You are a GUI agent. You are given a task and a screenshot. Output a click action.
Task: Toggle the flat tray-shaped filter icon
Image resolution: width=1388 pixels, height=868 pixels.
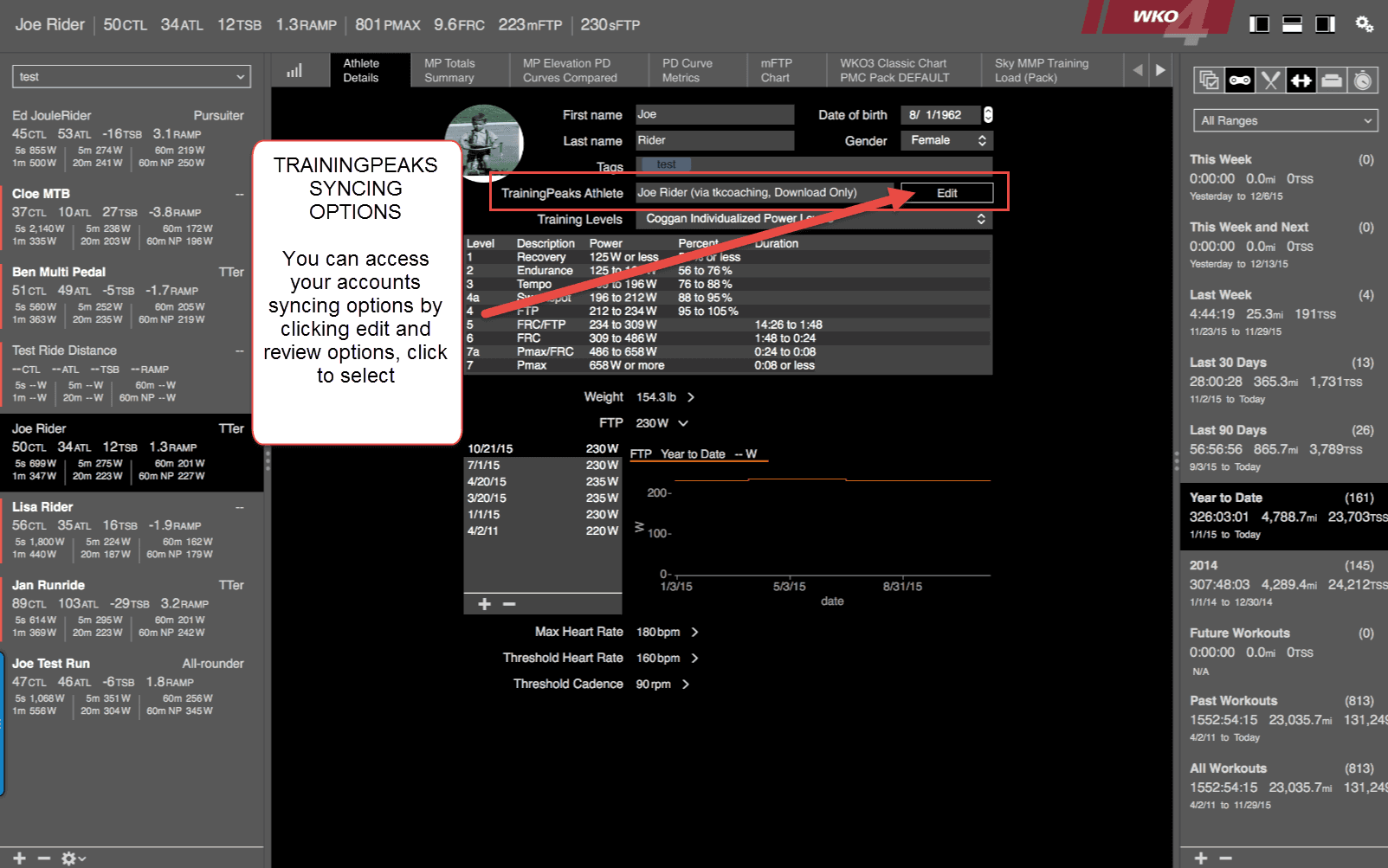1332,80
